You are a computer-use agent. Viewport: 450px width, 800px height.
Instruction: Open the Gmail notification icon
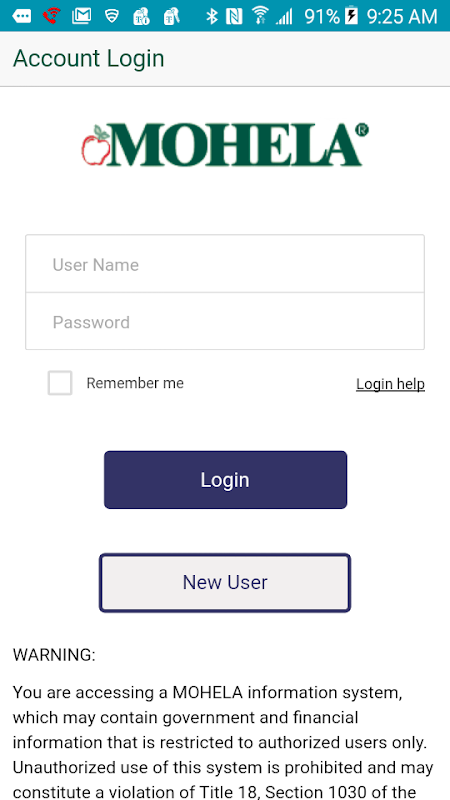click(82, 16)
